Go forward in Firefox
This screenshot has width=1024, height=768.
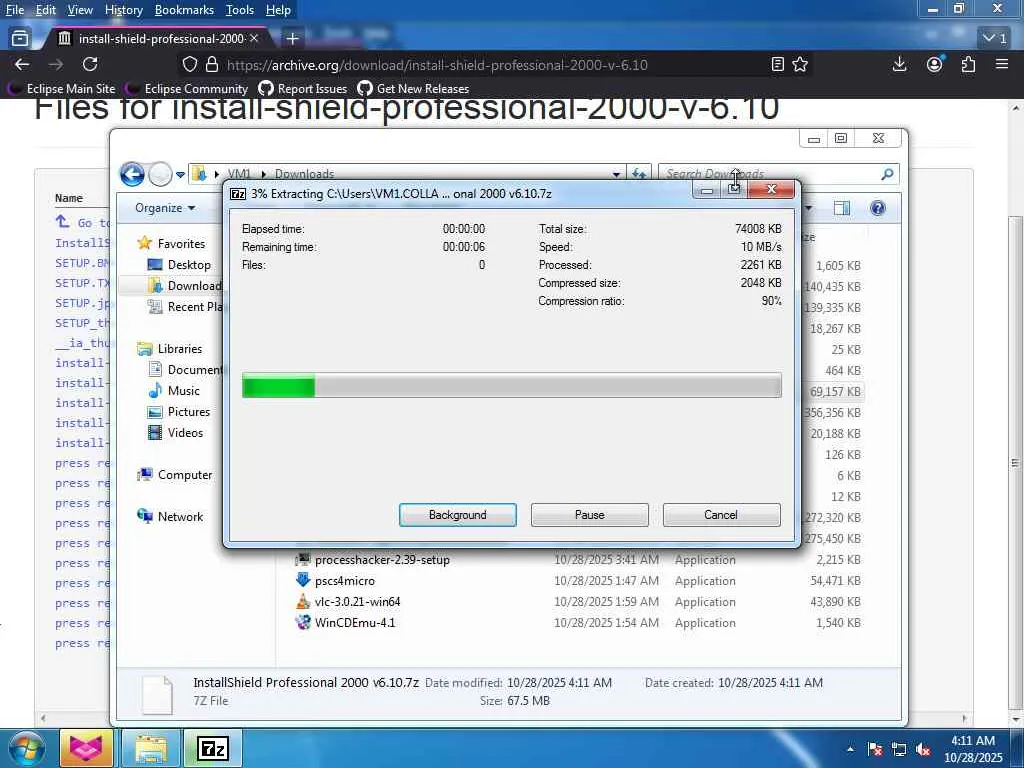tap(56, 64)
